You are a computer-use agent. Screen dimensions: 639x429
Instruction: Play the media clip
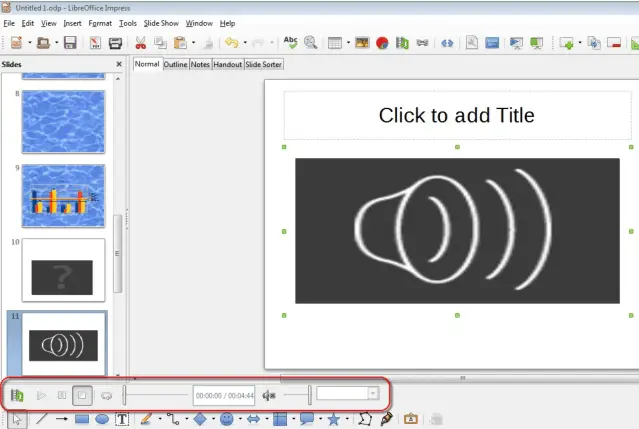(42, 395)
